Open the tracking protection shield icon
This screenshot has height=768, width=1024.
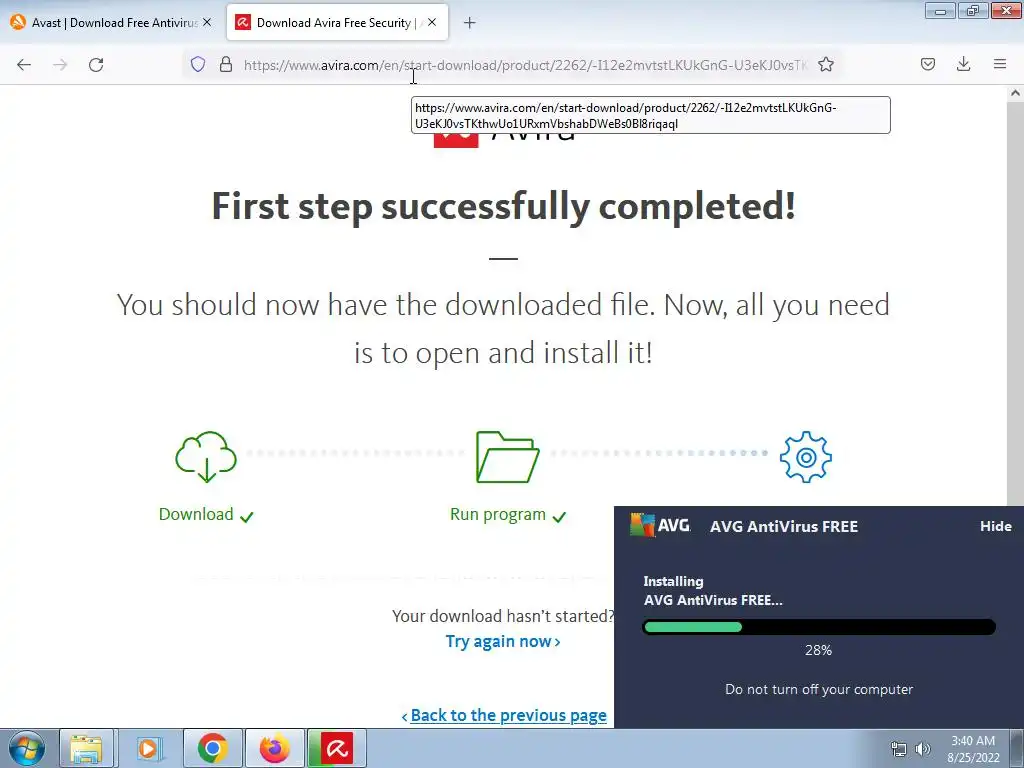tap(198, 64)
